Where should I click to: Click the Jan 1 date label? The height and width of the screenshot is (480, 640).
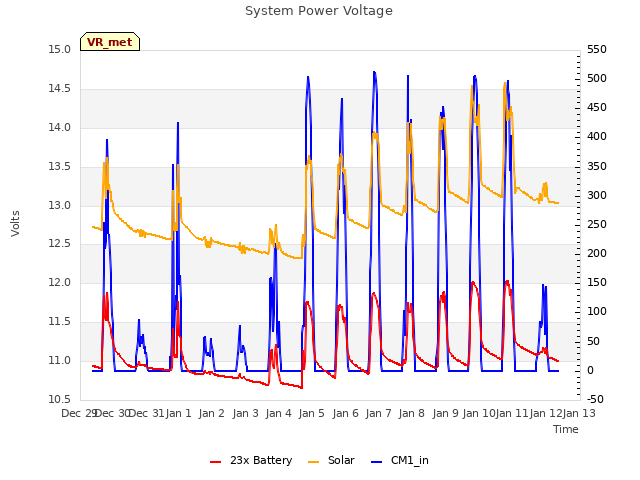pyautogui.click(x=178, y=413)
